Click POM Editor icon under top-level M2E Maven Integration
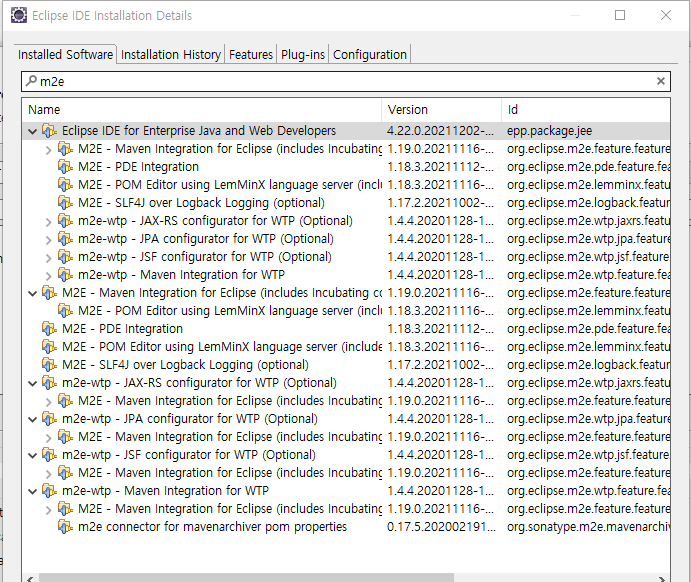Viewport: 691px width, 582px height. pyautogui.click(x=65, y=311)
